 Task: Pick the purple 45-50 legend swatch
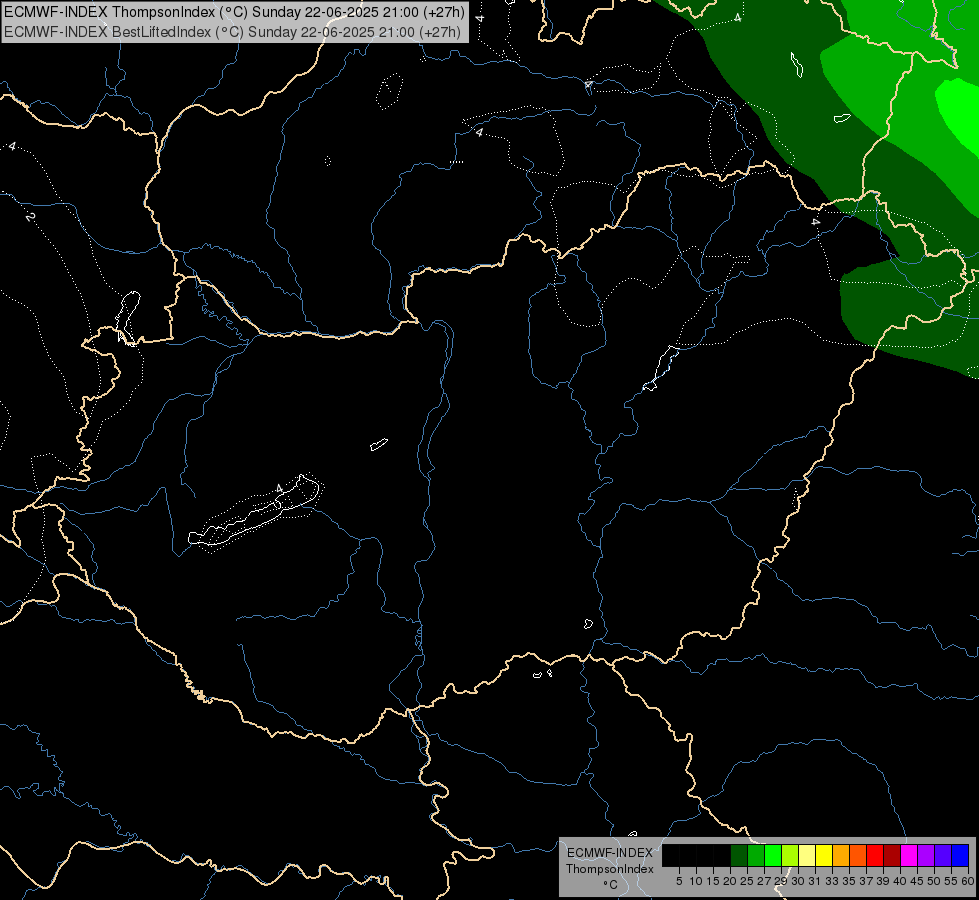tap(927, 855)
